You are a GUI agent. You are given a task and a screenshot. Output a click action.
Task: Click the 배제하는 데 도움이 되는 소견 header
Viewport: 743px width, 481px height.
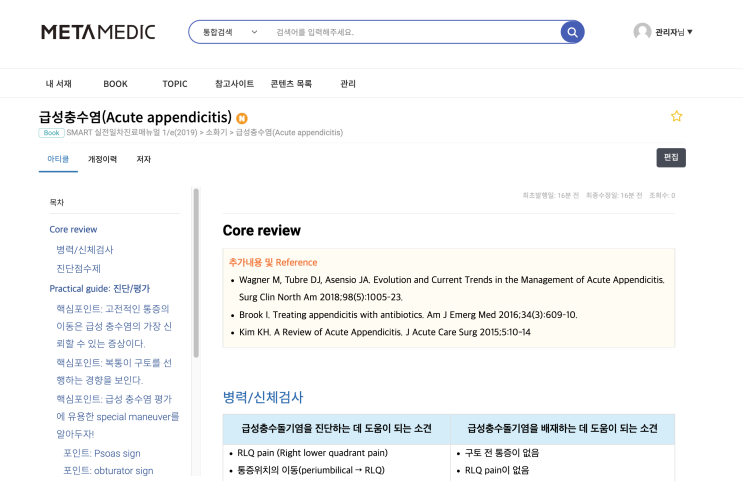coord(562,428)
